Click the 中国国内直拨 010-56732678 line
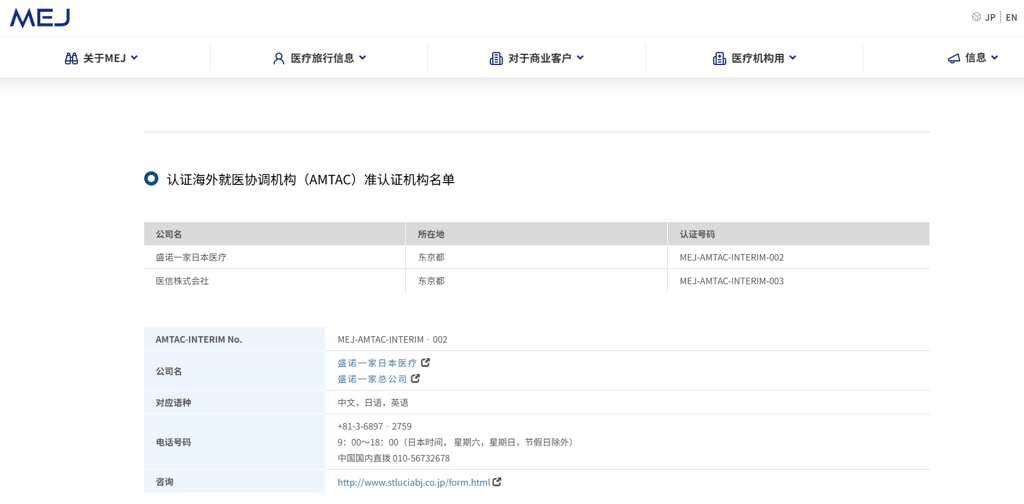Screen dimensions: 1024x504 click(x=394, y=458)
